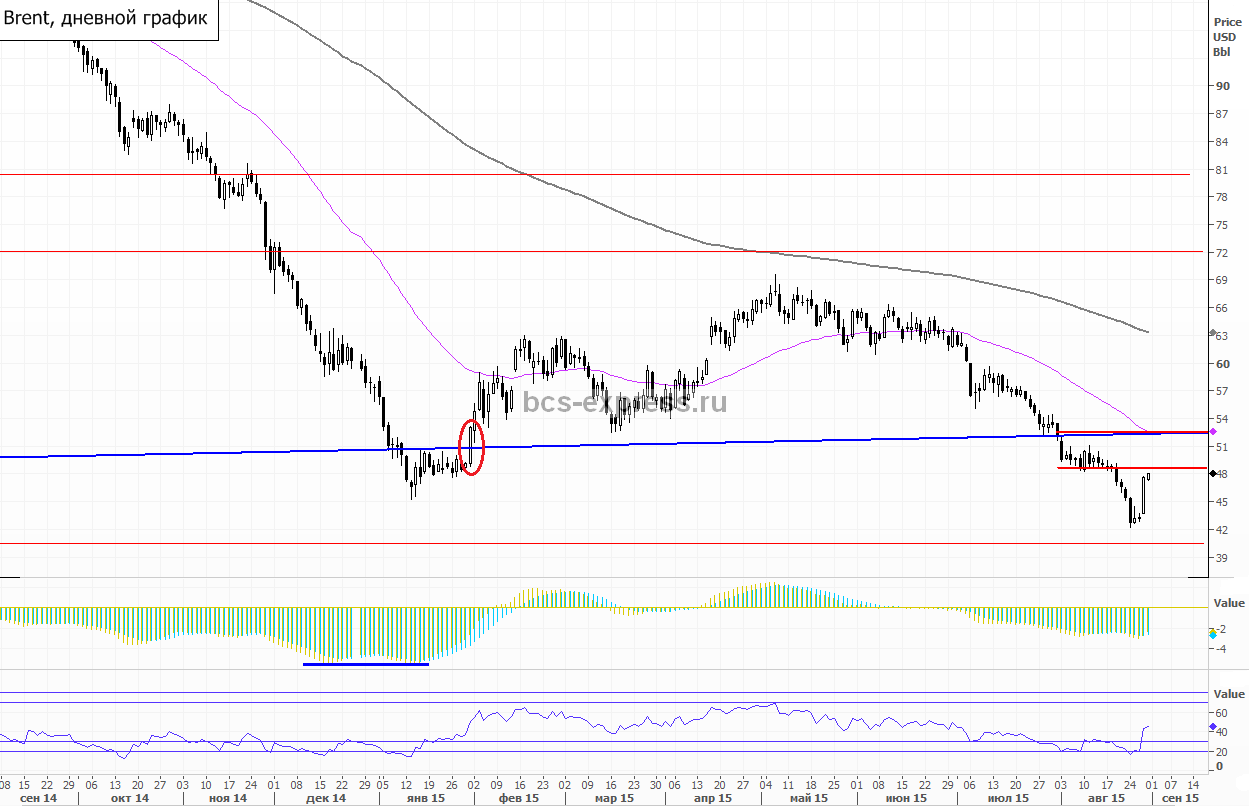Click the gray circle ending the moving average
1249x806 pixels.
pyautogui.click(x=1213, y=332)
